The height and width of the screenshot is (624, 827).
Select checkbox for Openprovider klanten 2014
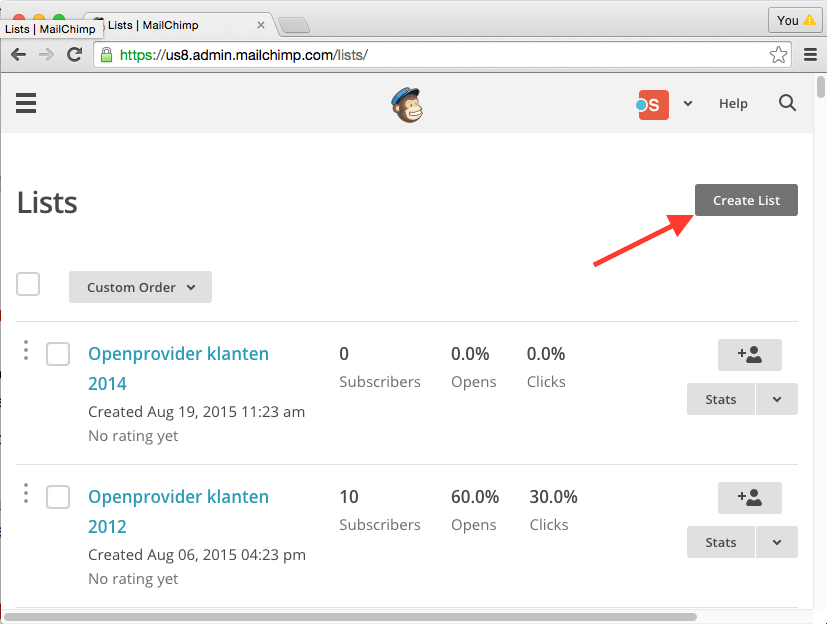point(58,354)
